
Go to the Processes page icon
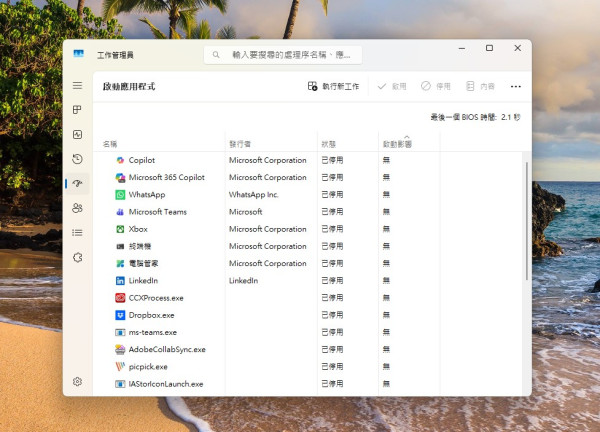click(x=77, y=110)
